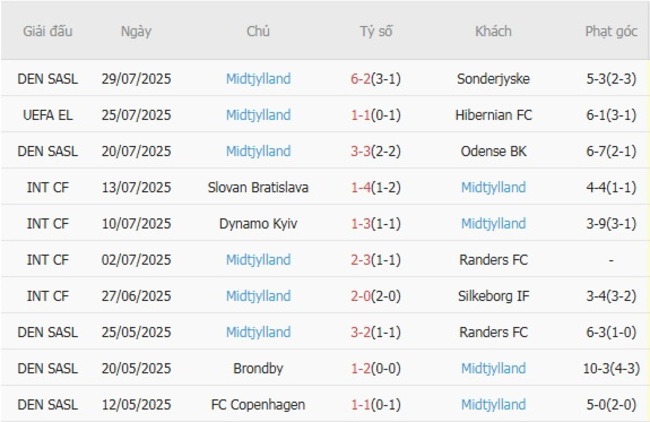Click FC Copenhagen team name
650x422 pixels.
click(258, 405)
